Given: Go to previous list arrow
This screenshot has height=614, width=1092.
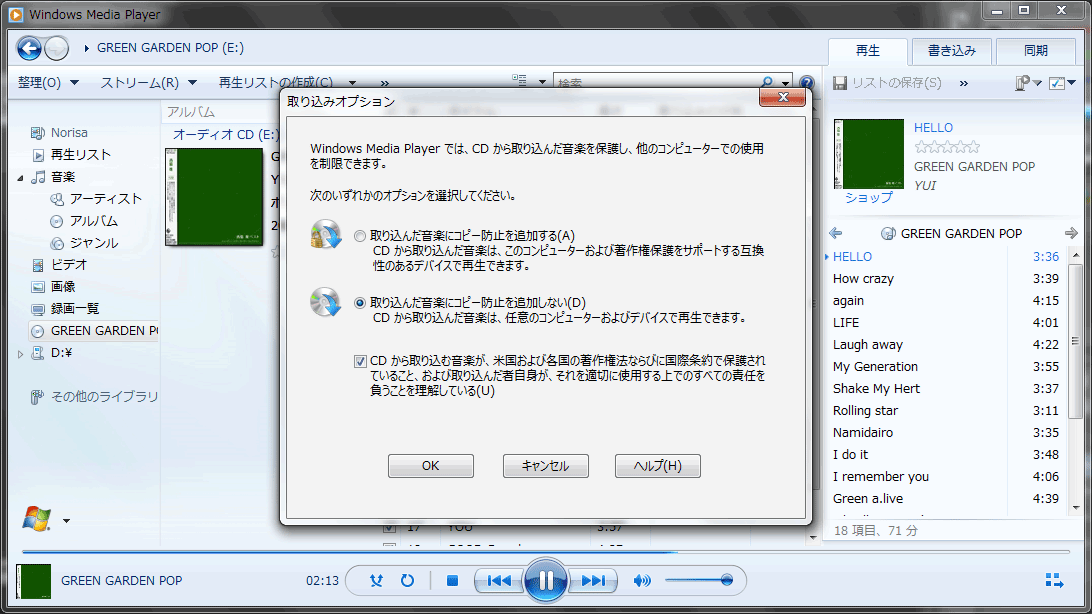Looking at the screenshot, I should click(836, 233).
